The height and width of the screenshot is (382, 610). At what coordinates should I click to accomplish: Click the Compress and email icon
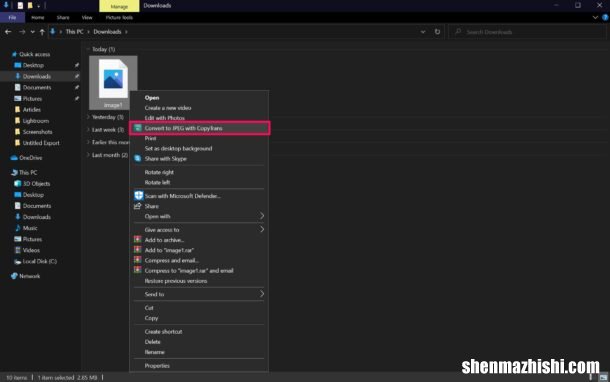138,260
